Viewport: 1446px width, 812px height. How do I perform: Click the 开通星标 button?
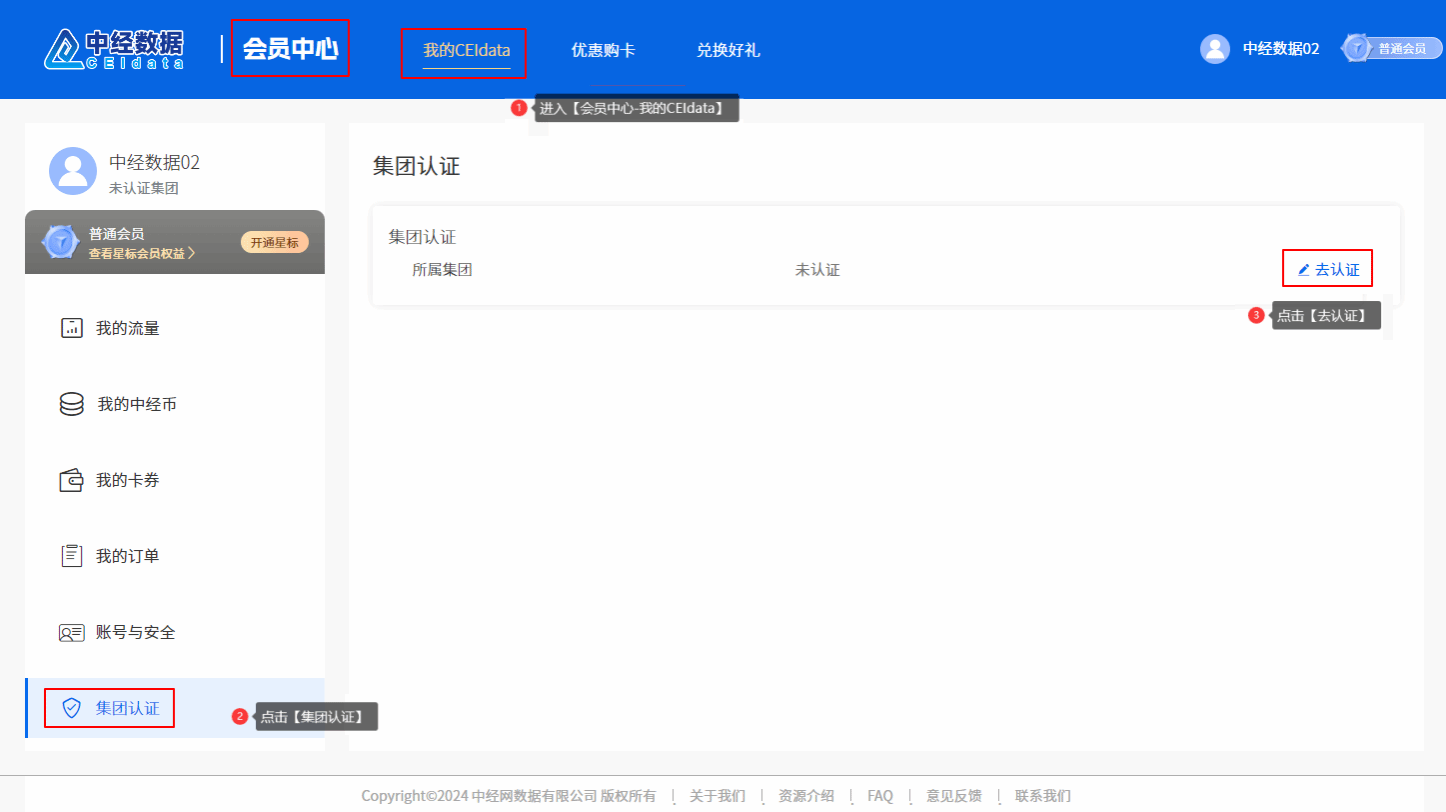pyautogui.click(x=275, y=242)
